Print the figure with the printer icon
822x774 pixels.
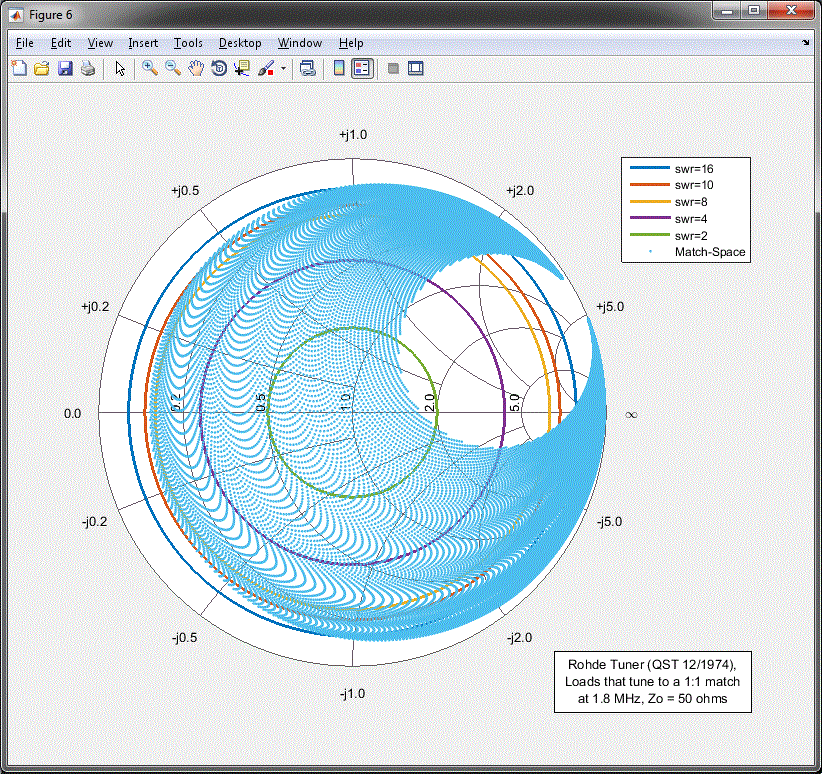(x=88, y=69)
